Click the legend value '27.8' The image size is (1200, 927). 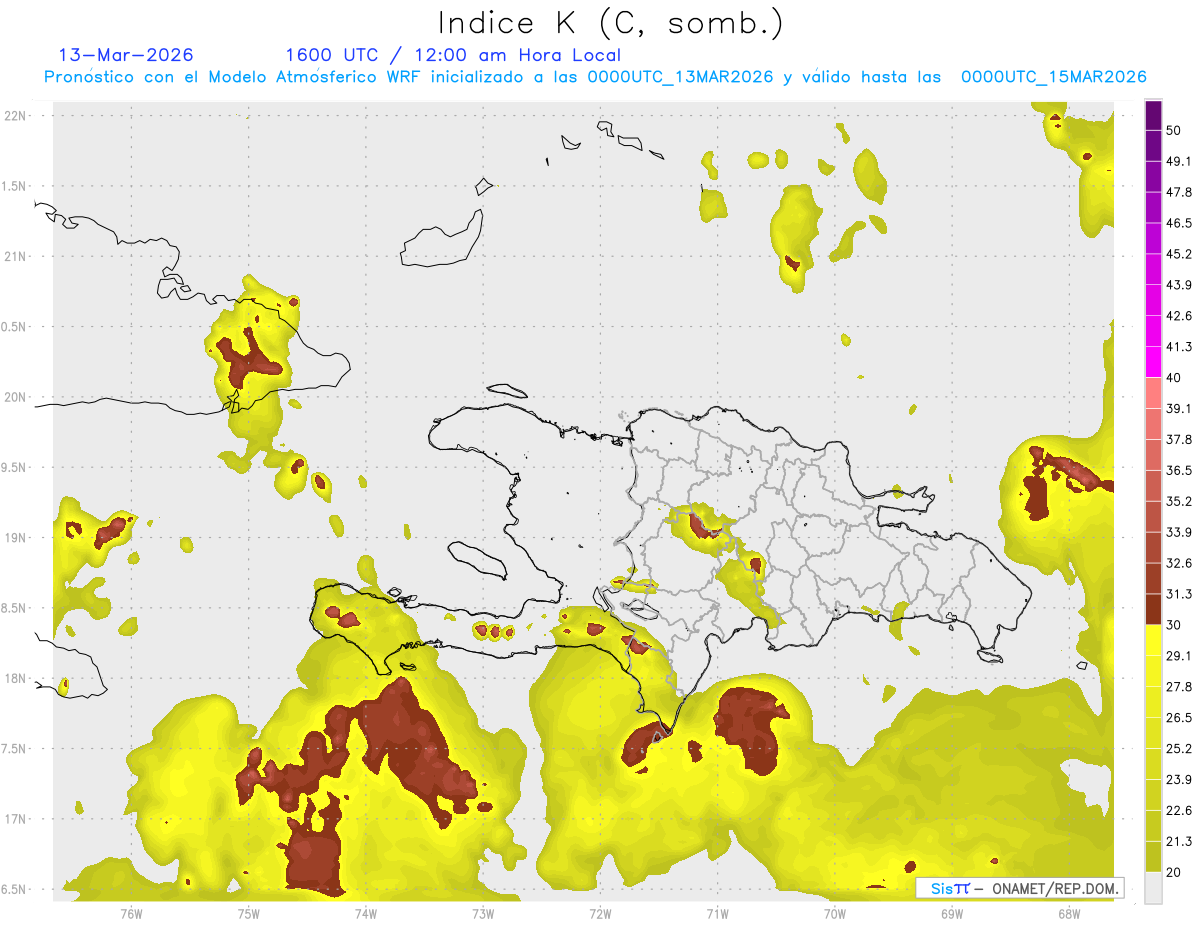pyautogui.click(x=1179, y=687)
